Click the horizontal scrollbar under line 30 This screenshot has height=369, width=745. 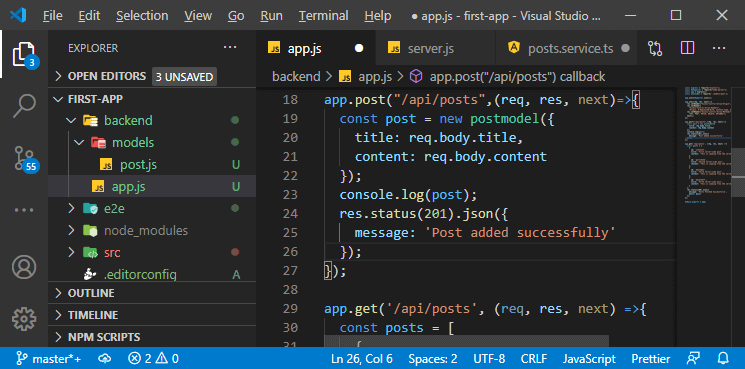[466, 341]
